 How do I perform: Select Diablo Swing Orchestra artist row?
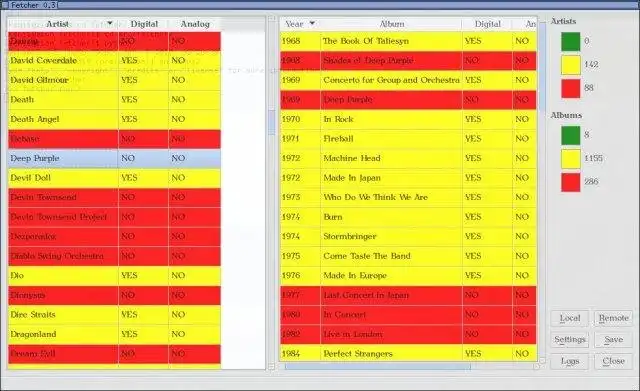click(x=114, y=256)
